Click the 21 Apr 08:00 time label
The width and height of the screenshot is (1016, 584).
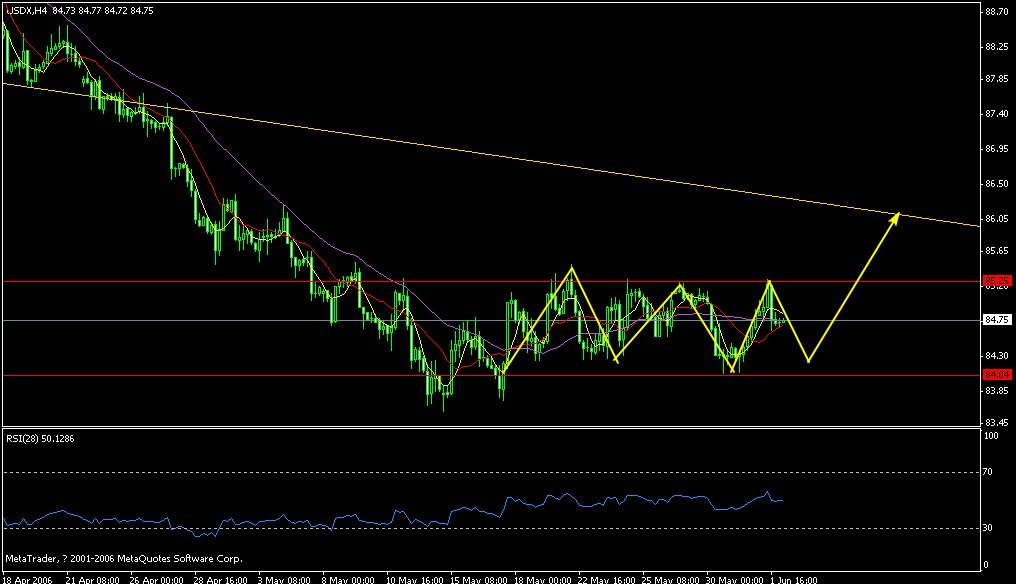tap(93, 579)
